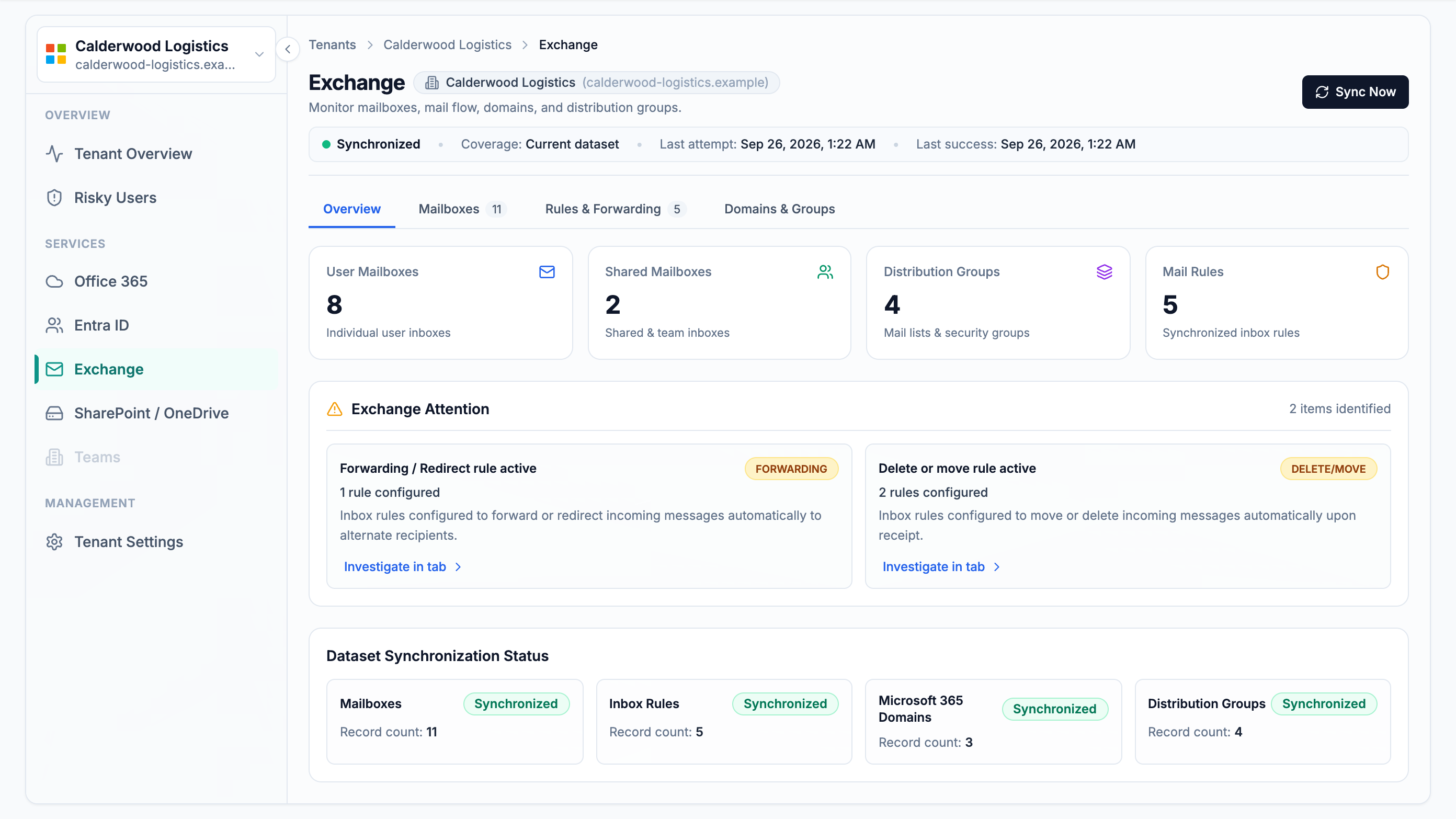Click the Exchange envelope icon in sidebar

[x=54, y=369]
